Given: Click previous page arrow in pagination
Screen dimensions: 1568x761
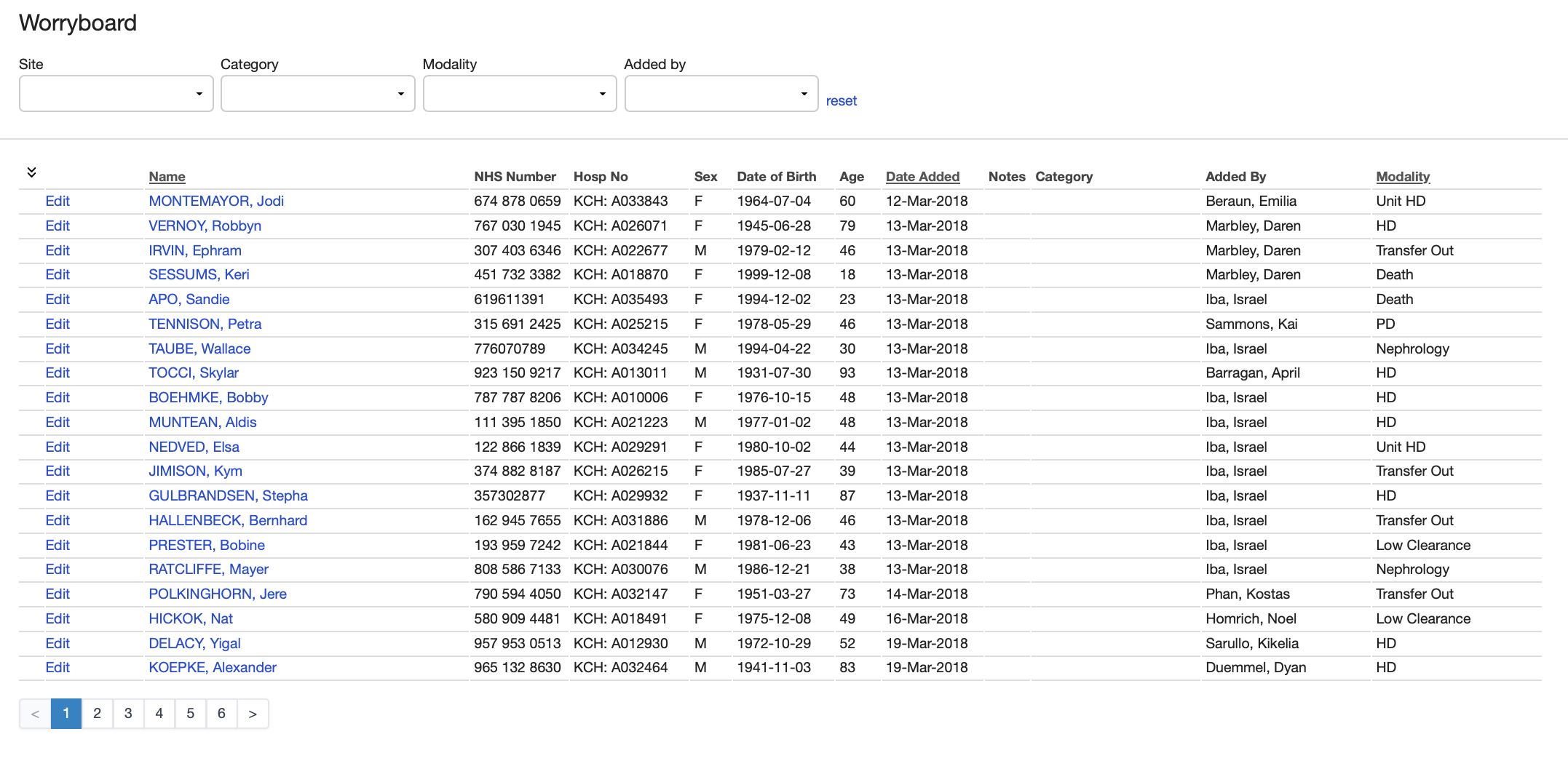Looking at the screenshot, I should 35,714.
